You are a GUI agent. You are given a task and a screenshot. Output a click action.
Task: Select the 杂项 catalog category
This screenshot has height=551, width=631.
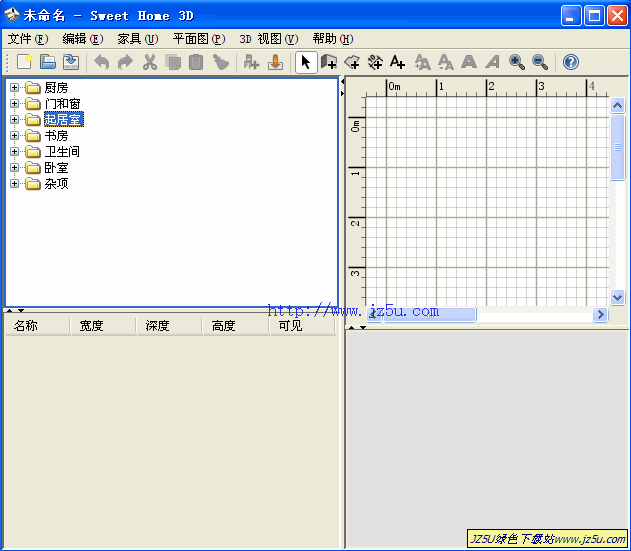point(56,184)
